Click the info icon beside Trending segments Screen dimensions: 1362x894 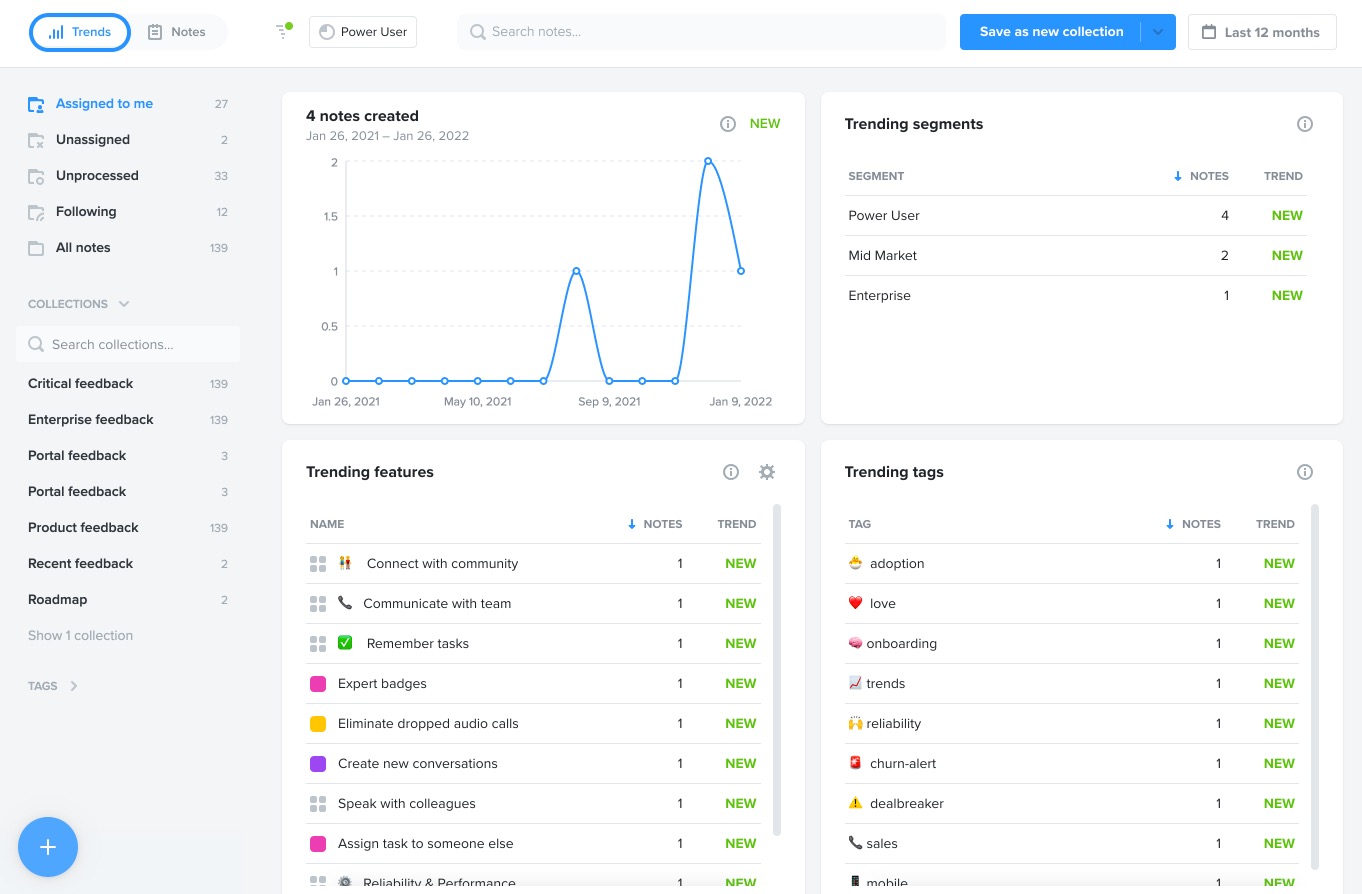pyautogui.click(x=1305, y=123)
